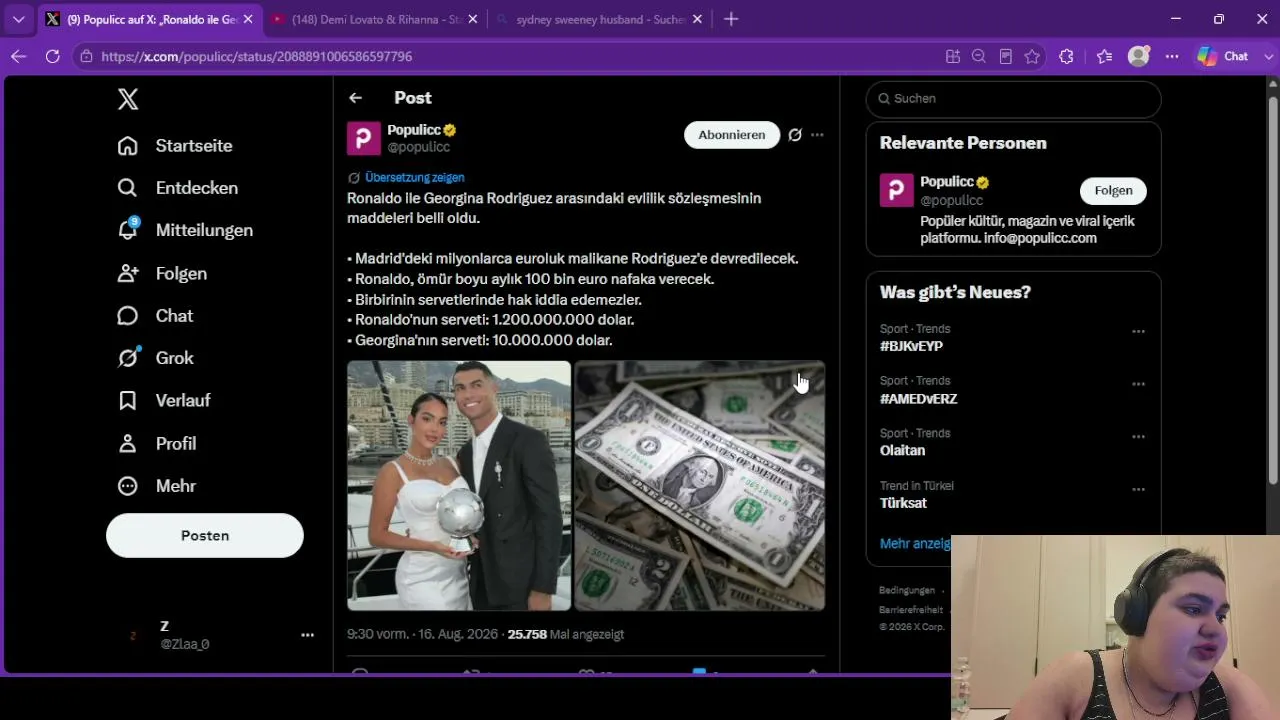Image resolution: width=1280 pixels, height=720 pixels.
Task: Open the dollar bills image
Action: [700, 486]
